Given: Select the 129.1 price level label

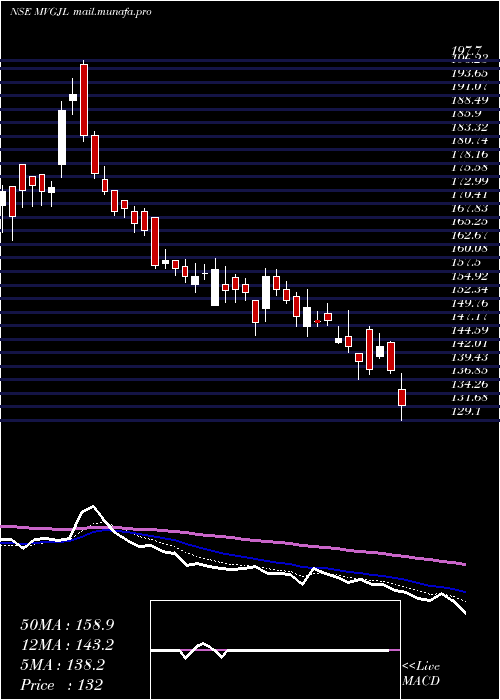Looking at the screenshot, I should [466, 412].
